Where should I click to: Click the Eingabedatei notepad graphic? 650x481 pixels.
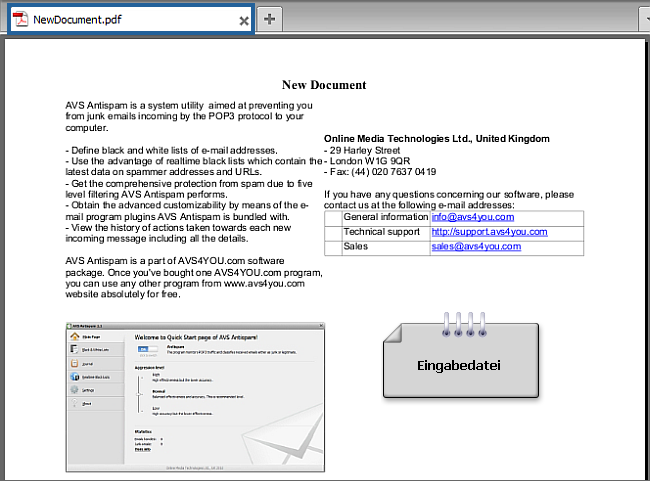click(461, 356)
